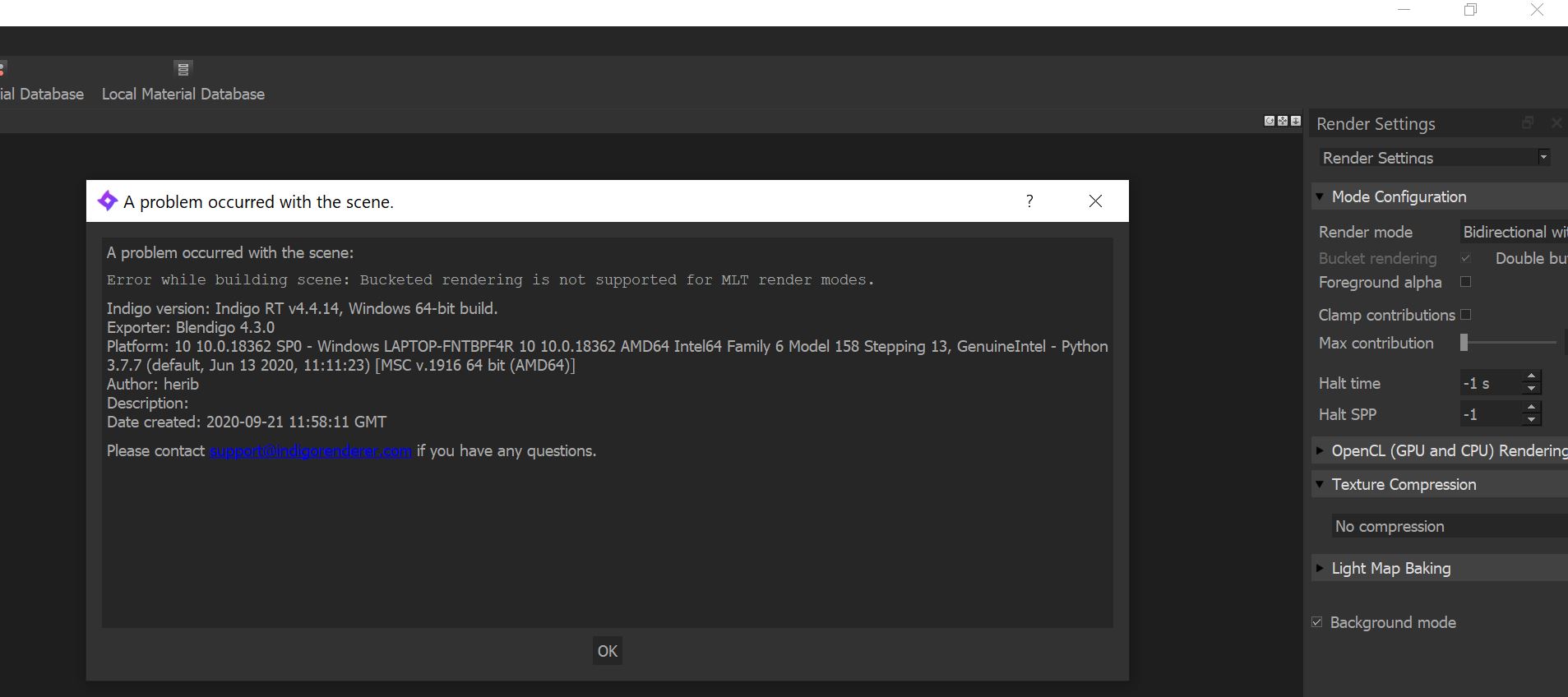Click the circular reset view icon
1568x697 pixels.
1269,121
